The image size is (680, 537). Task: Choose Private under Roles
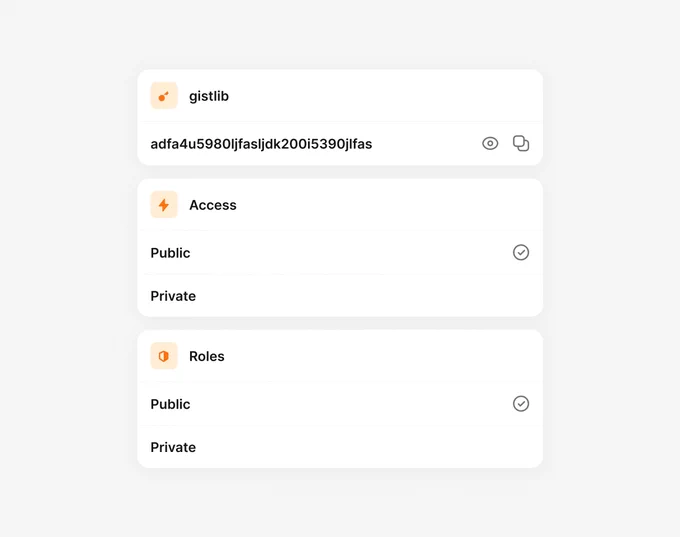click(340, 447)
